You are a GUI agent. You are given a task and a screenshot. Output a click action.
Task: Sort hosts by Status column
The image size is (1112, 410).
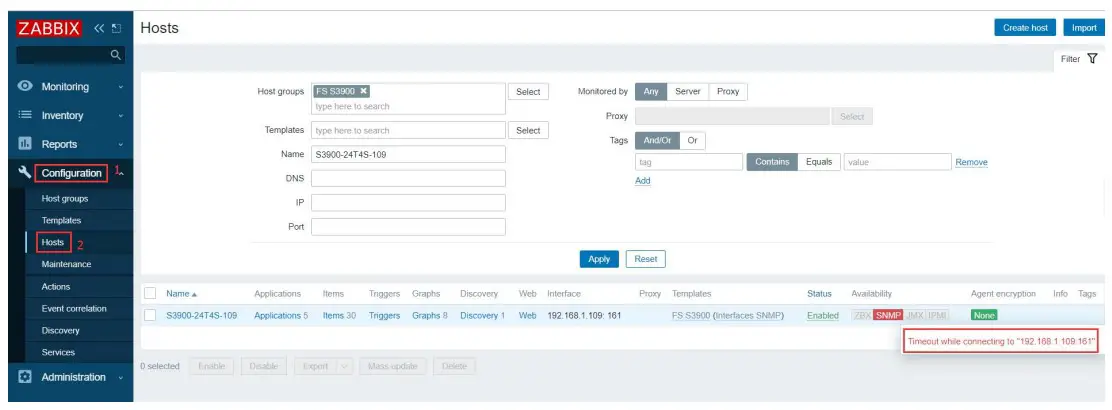point(819,293)
